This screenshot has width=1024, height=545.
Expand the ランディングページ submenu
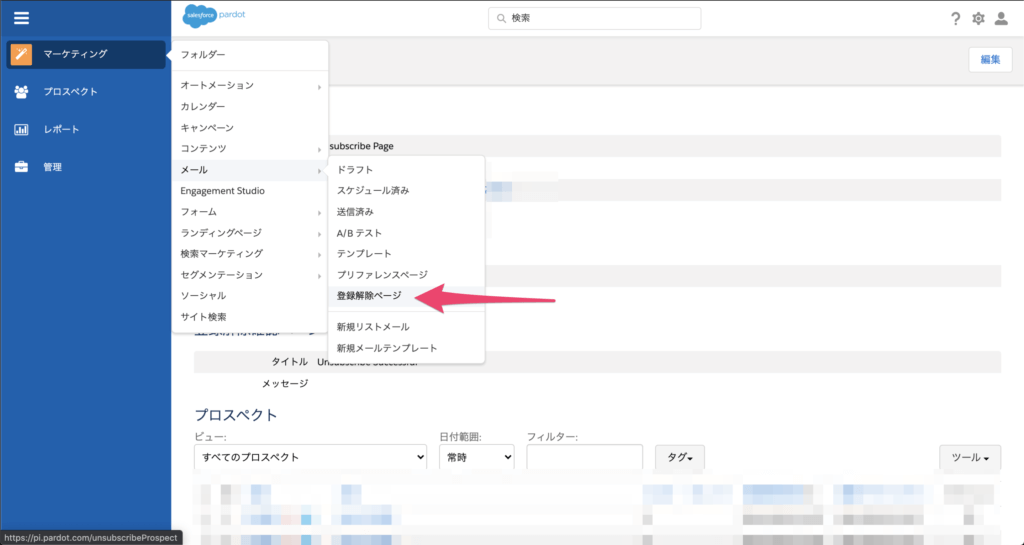click(249, 233)
